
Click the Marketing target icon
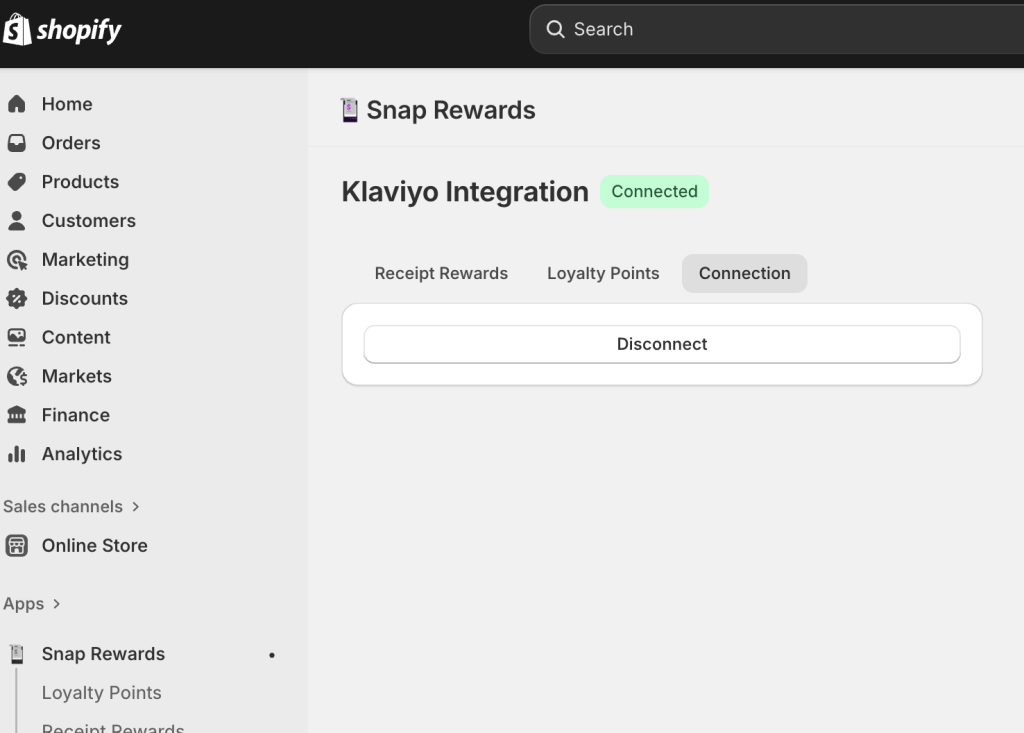point(16,260)
